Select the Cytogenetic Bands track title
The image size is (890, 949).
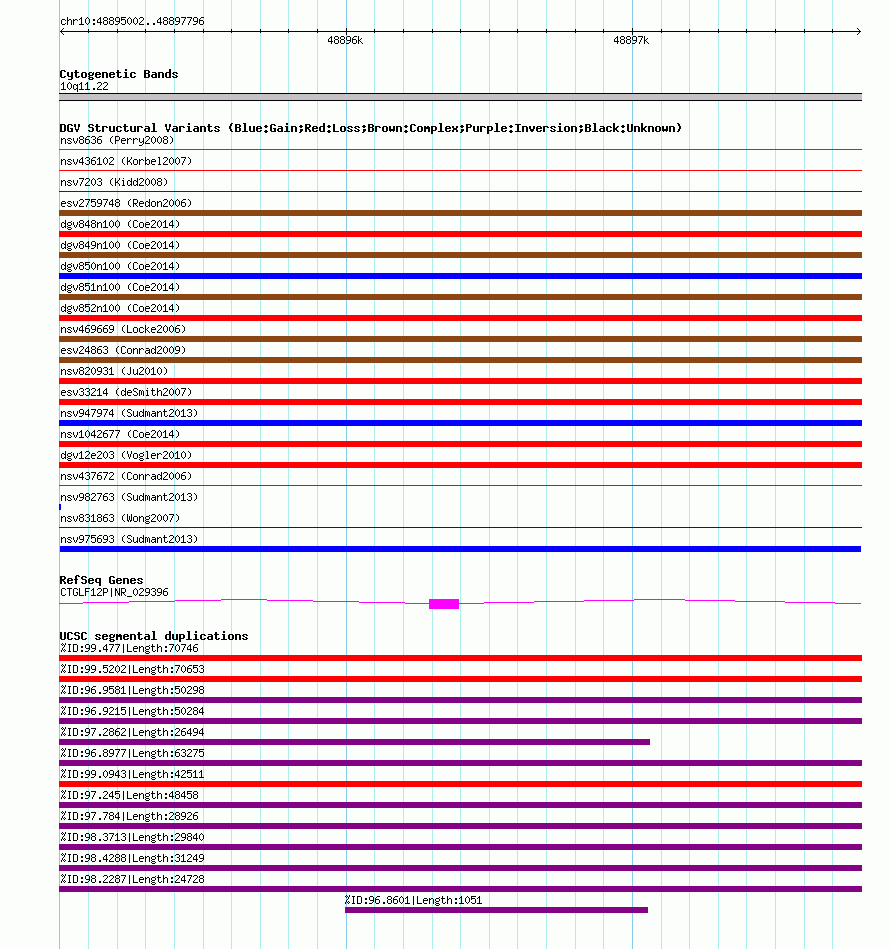(x=119, y=74)
